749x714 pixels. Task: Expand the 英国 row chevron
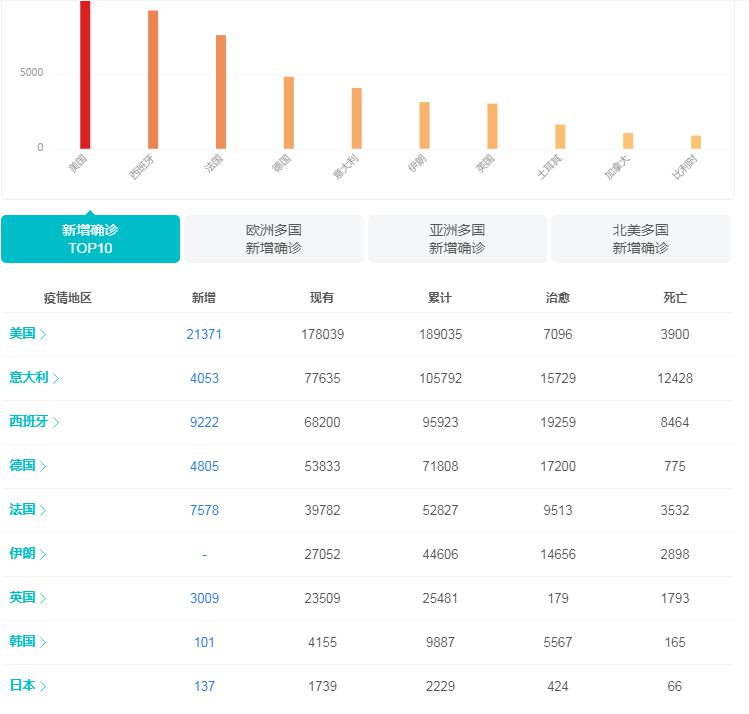[x=43, y=598]
